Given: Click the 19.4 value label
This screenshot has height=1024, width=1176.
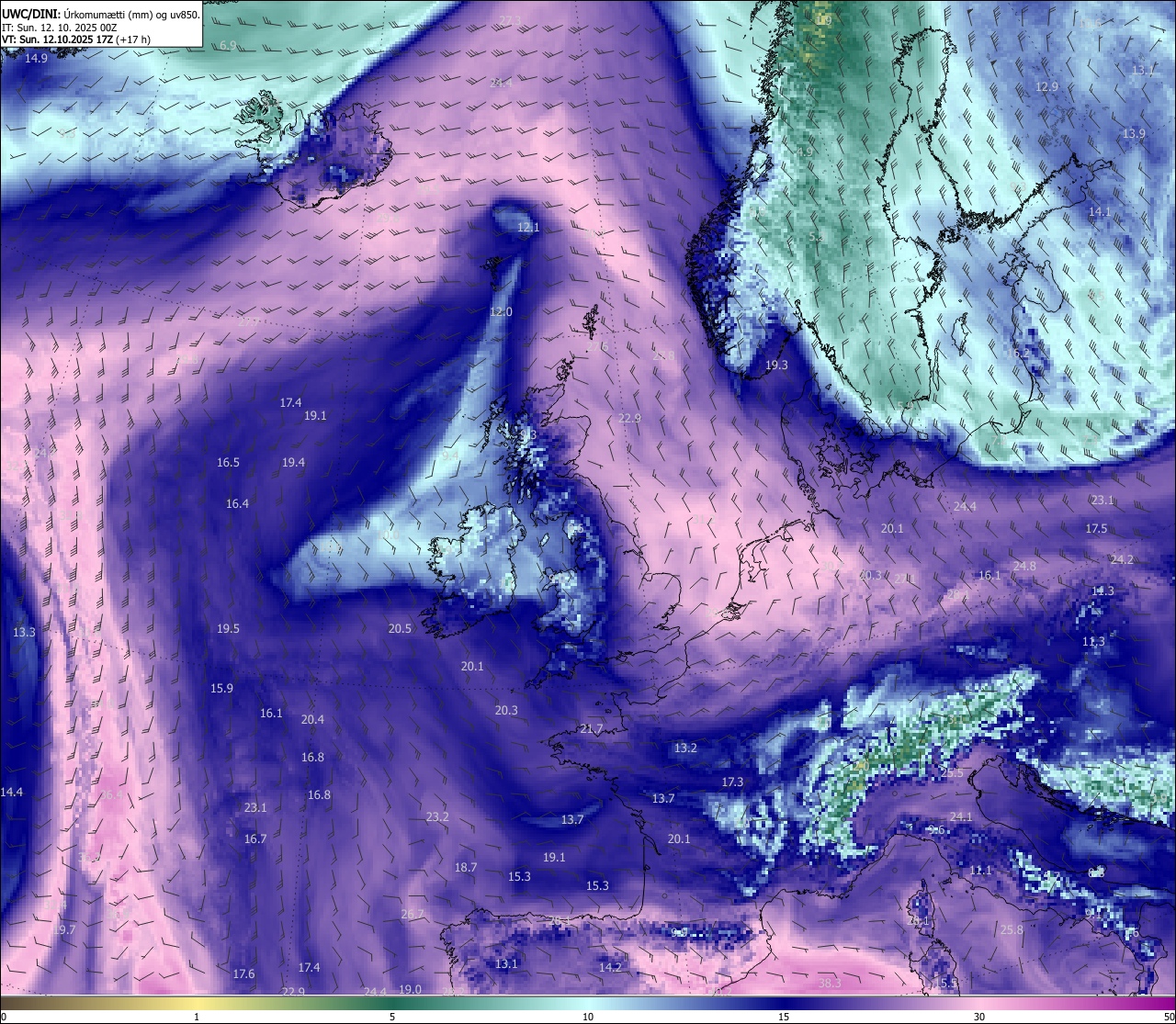Looking at the screenshot, I should pyautogui.click(x=293, y=463).
